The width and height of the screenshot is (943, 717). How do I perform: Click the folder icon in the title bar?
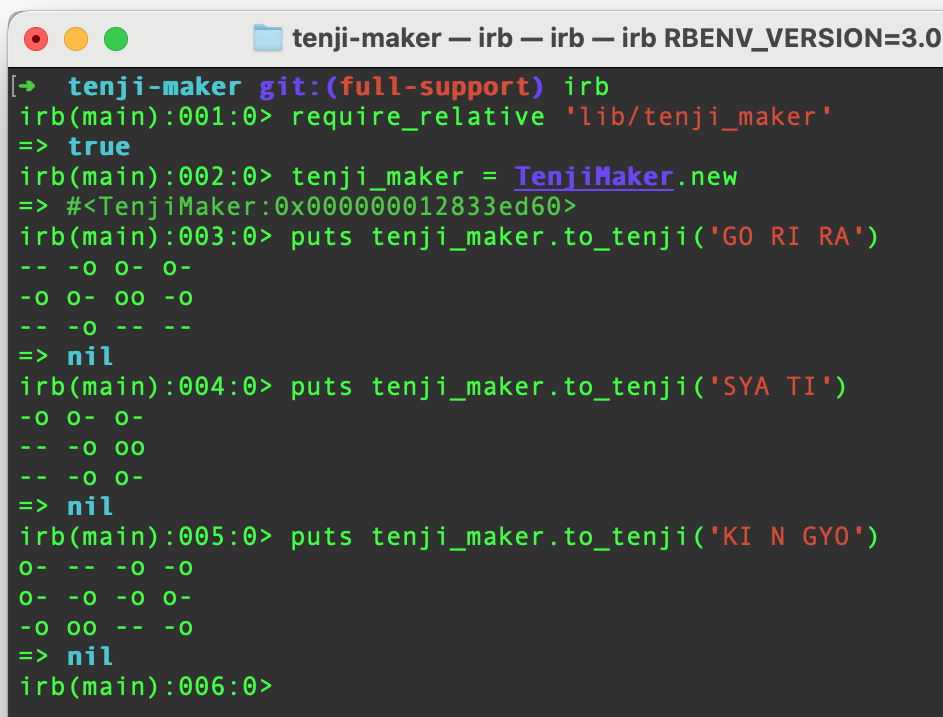[268, 38]
